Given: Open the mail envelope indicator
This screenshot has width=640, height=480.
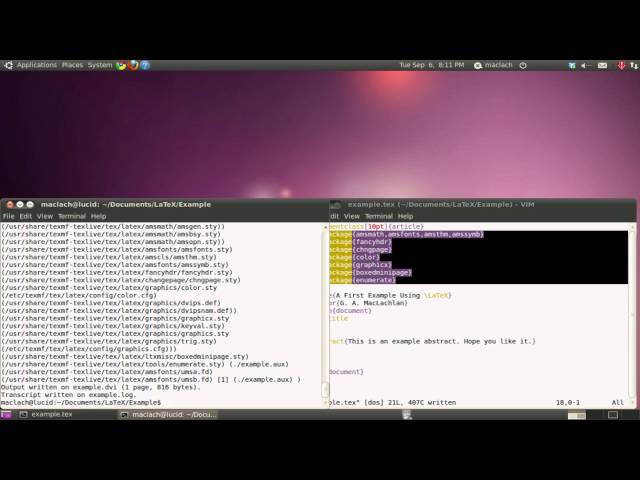Looking at the screenshot, I should [x=602, y=65].
